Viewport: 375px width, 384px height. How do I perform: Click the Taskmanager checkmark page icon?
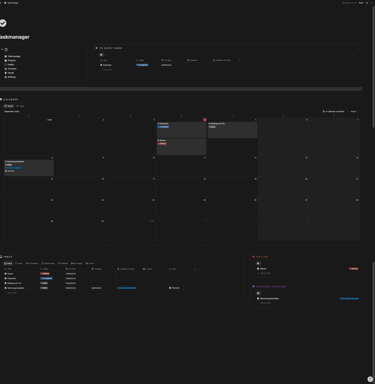pos(3,23)
